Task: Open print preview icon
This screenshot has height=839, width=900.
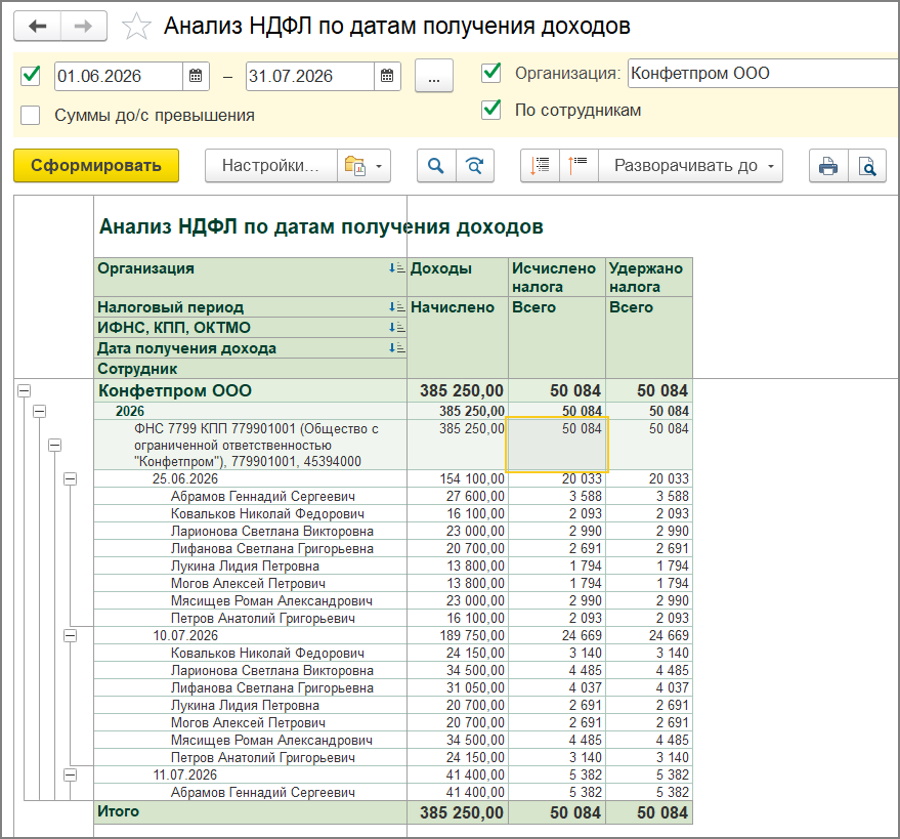Action: pyautogui.click(x=867, y=166)
